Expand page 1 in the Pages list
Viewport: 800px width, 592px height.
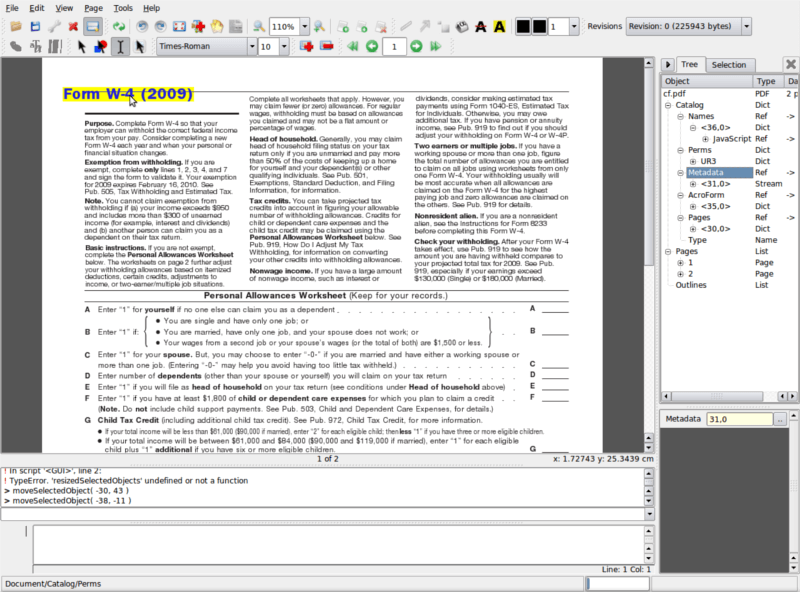pos(680,262)
